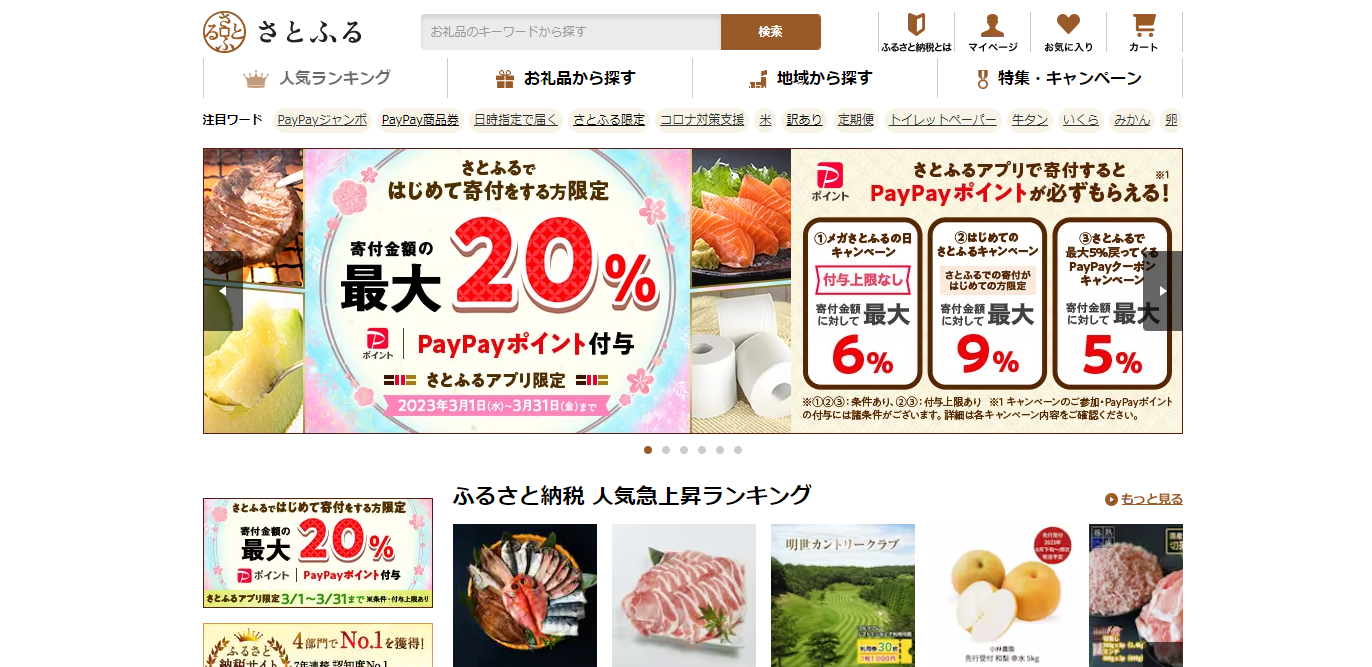Click the PayPayジャンボ keyword tag
The width and height of the screenshot is (1372, 667).
tap(322, 120)
